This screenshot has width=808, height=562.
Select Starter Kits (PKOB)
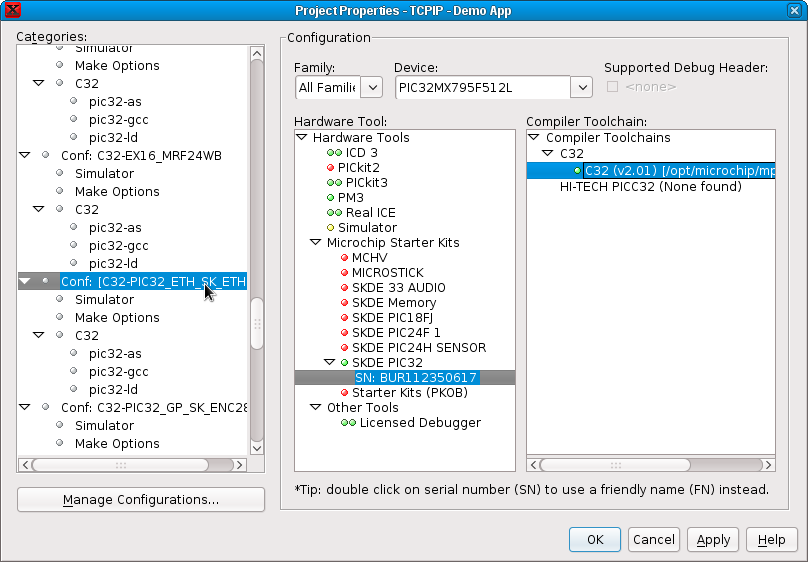[x=410, y=393]
